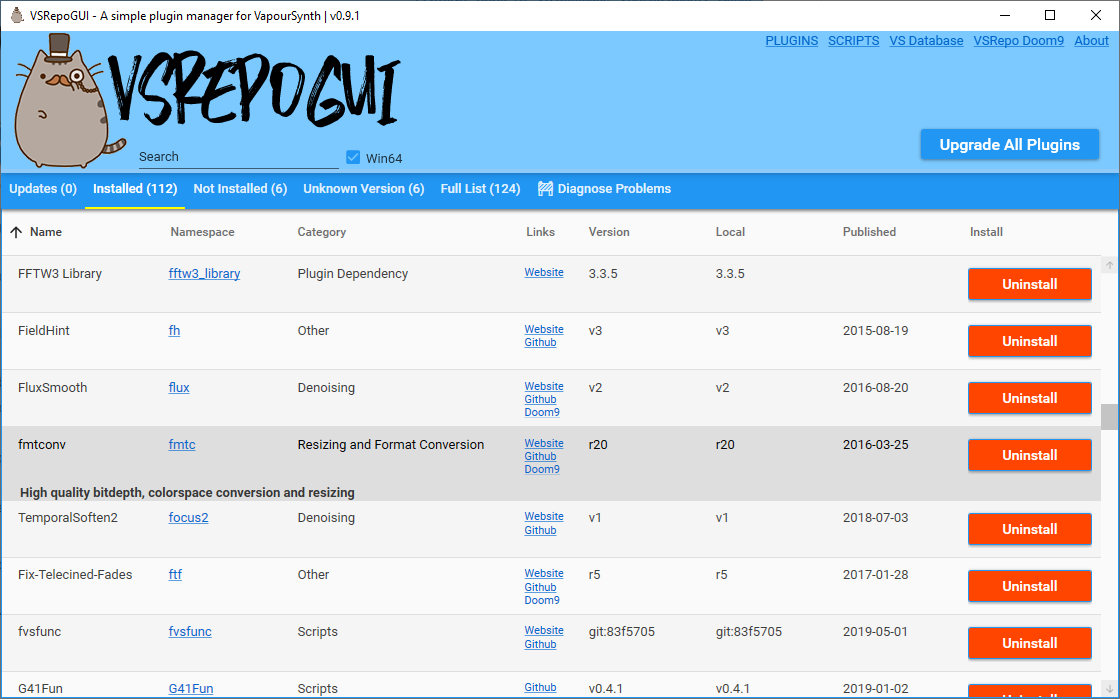Open the fvsfunc namespace link
Viewport: 1120px width, 699px height.
[190, 632]
